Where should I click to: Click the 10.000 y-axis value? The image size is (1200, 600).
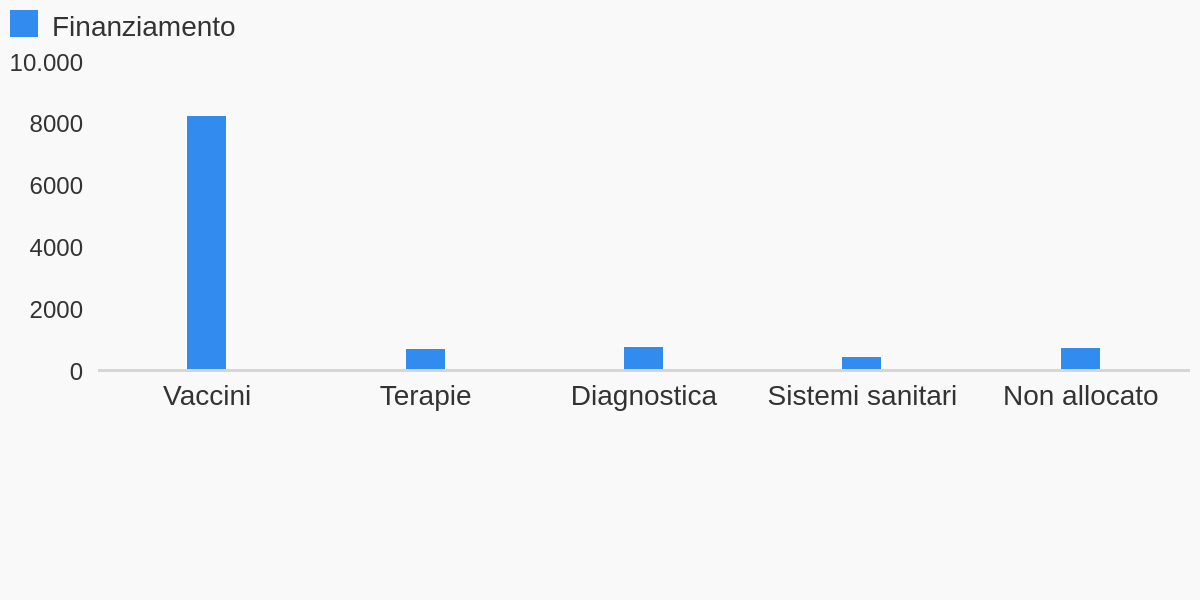pyautogui.click(x=46, y=63)
